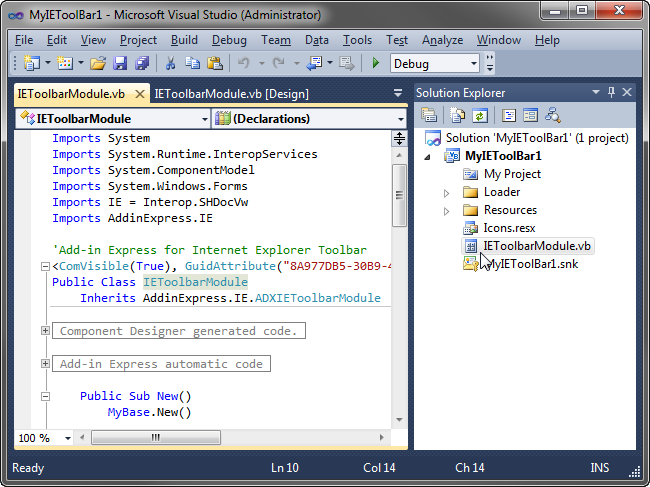Viewport: 650px width, 487px height.
Task: Click the Copy toolbar icon
Action: (x=192, y=63)
